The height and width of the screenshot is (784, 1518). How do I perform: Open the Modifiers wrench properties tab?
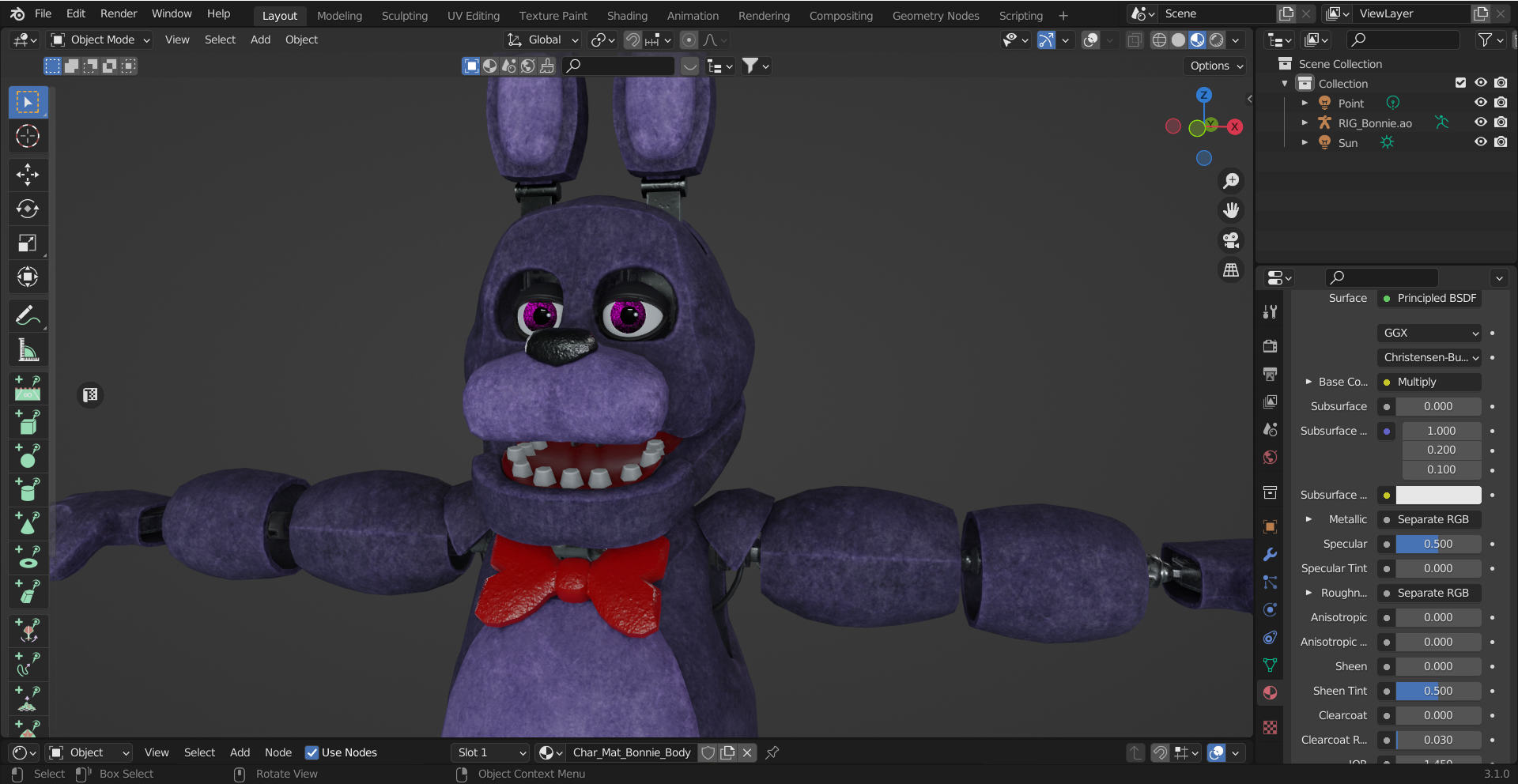click(x=1271, y=555)
